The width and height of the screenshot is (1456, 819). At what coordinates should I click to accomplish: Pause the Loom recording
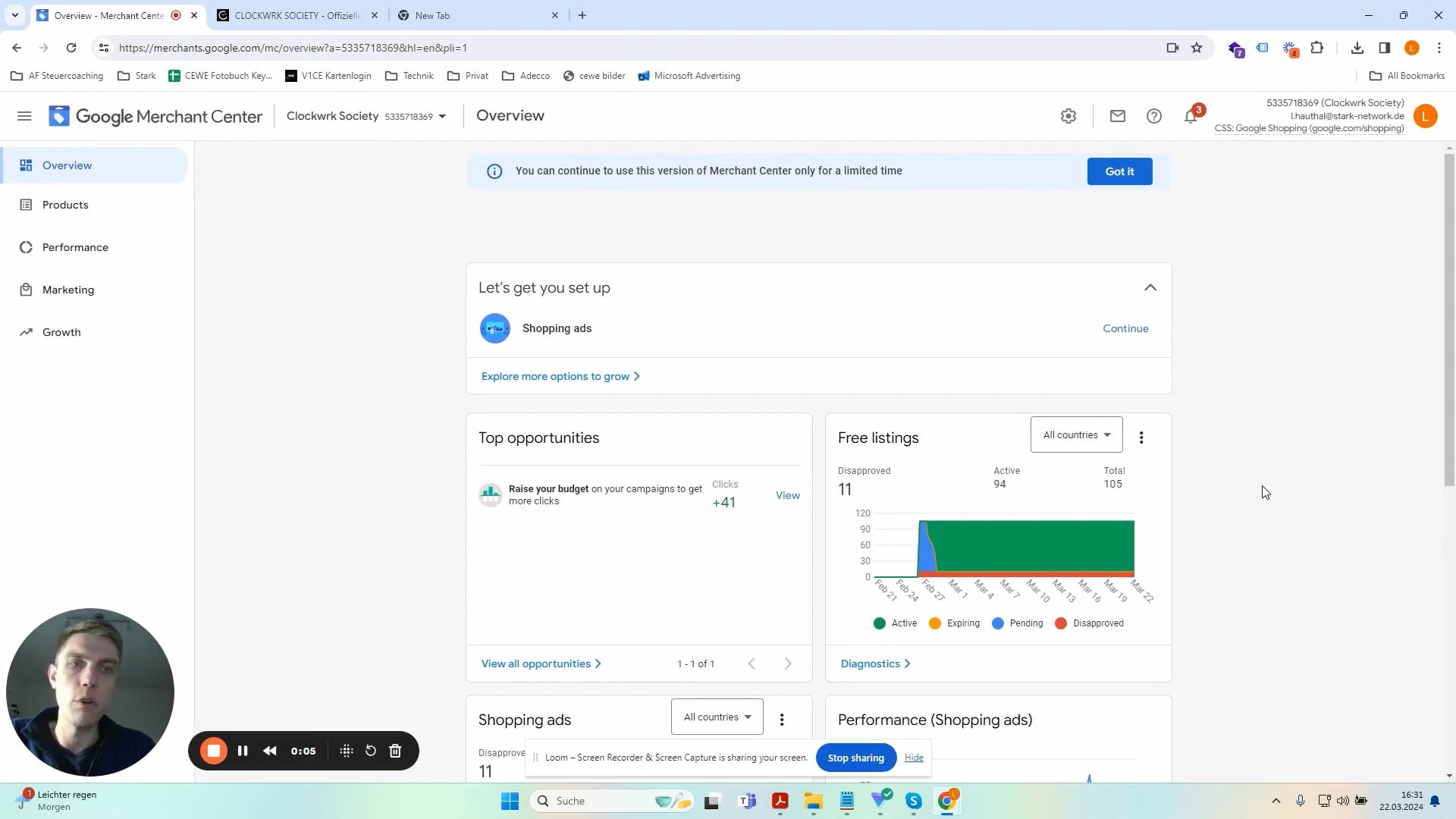(243, 751)
